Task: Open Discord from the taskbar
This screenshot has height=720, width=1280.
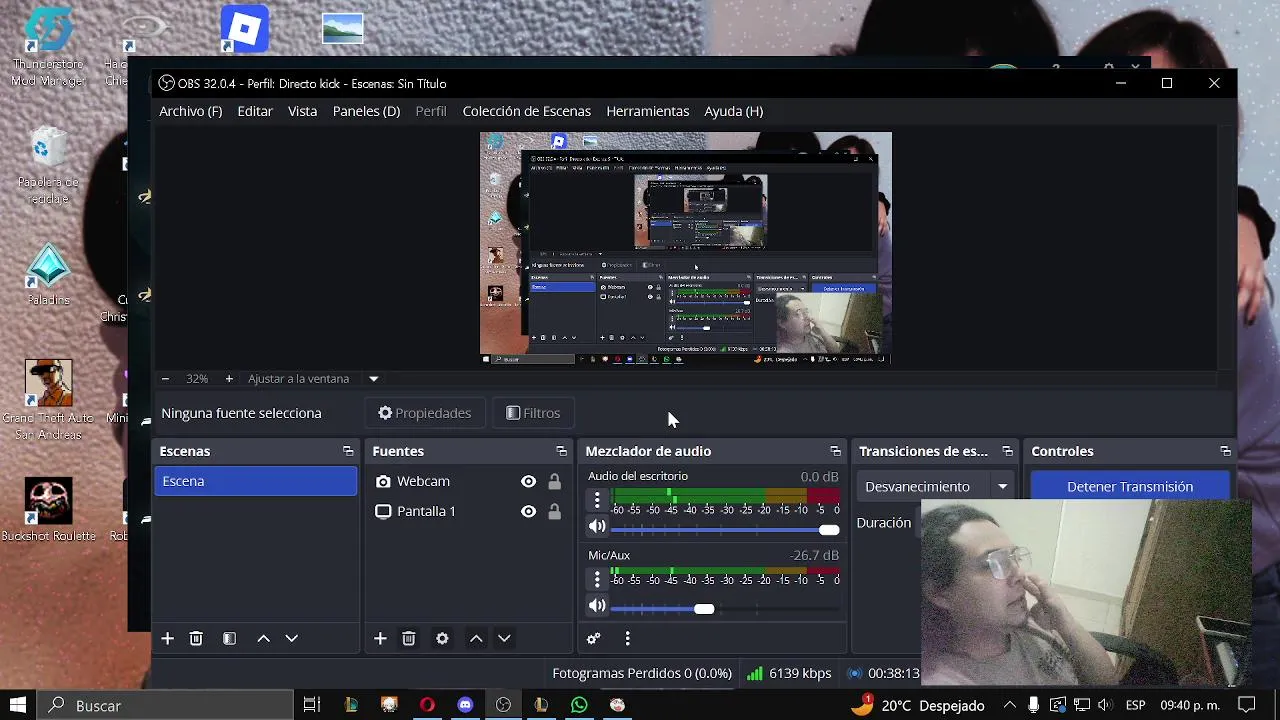Action: click(x=465, y=705)
